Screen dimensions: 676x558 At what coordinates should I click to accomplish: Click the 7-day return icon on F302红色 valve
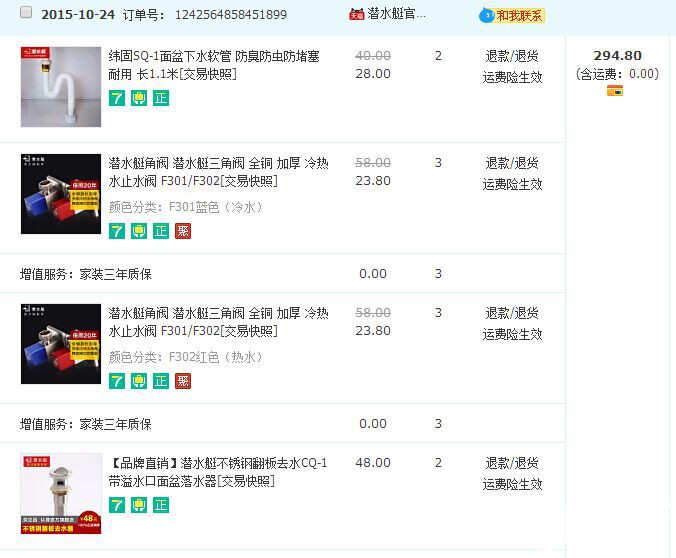(x=117, y=381)
